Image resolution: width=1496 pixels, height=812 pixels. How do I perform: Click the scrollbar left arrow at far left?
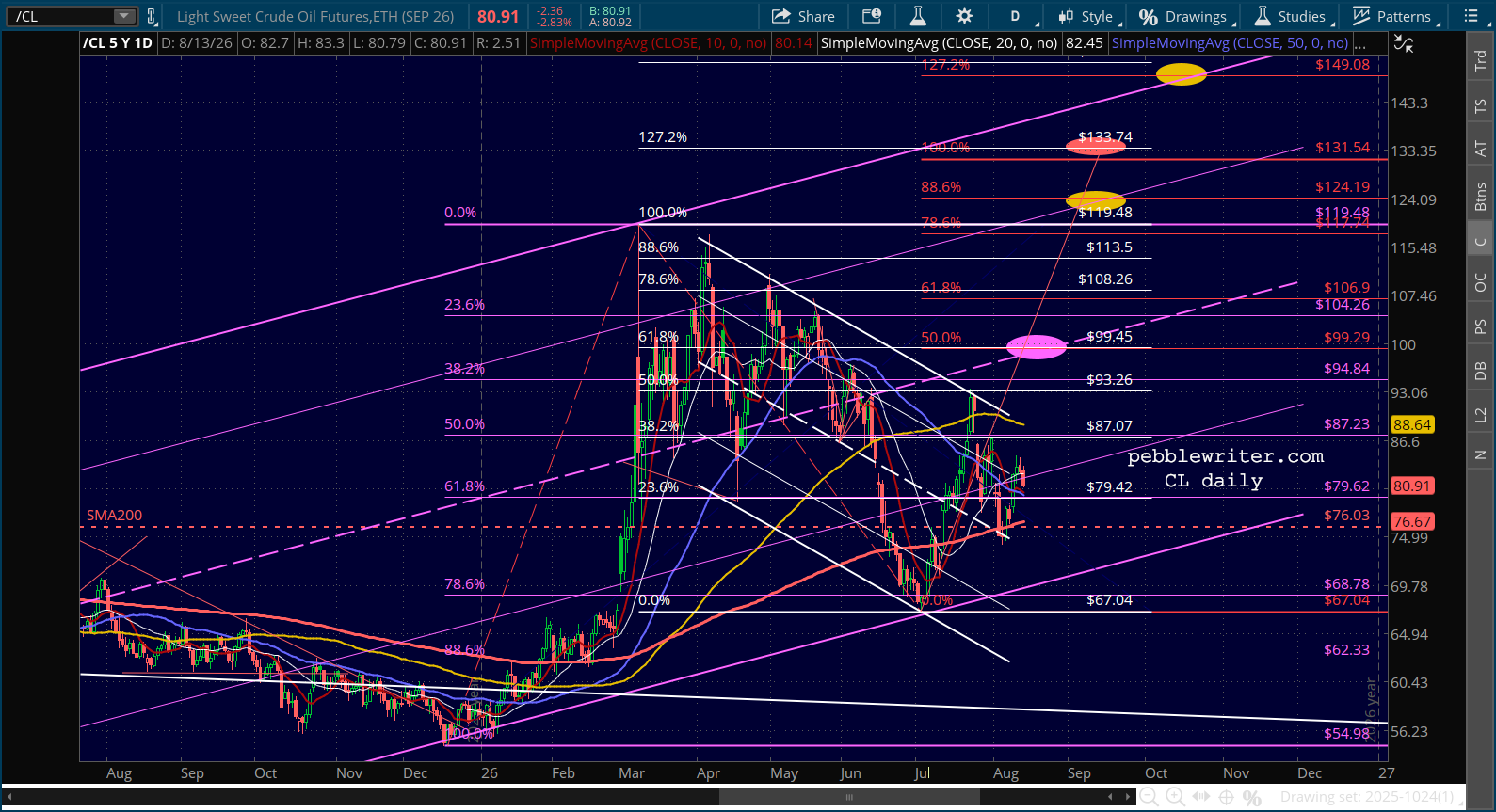[x=9, y=797]
